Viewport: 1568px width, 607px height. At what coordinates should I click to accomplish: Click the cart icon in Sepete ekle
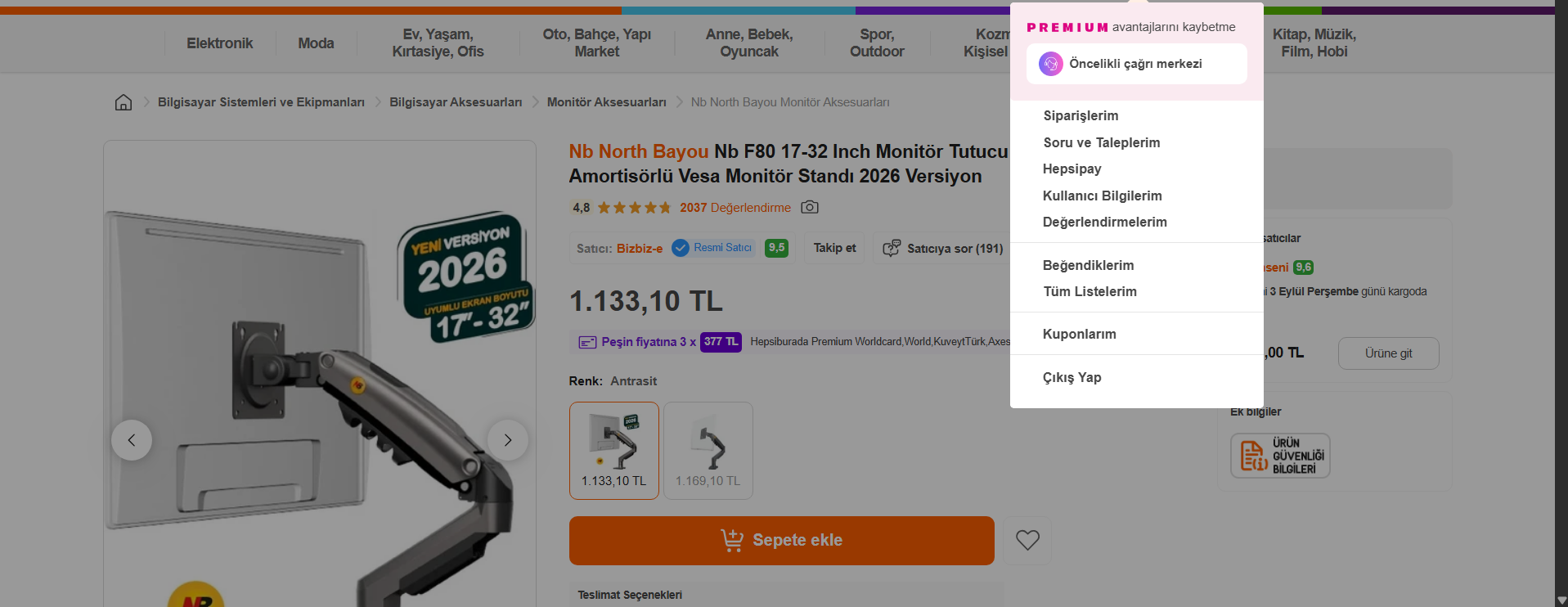pos(732,540)
